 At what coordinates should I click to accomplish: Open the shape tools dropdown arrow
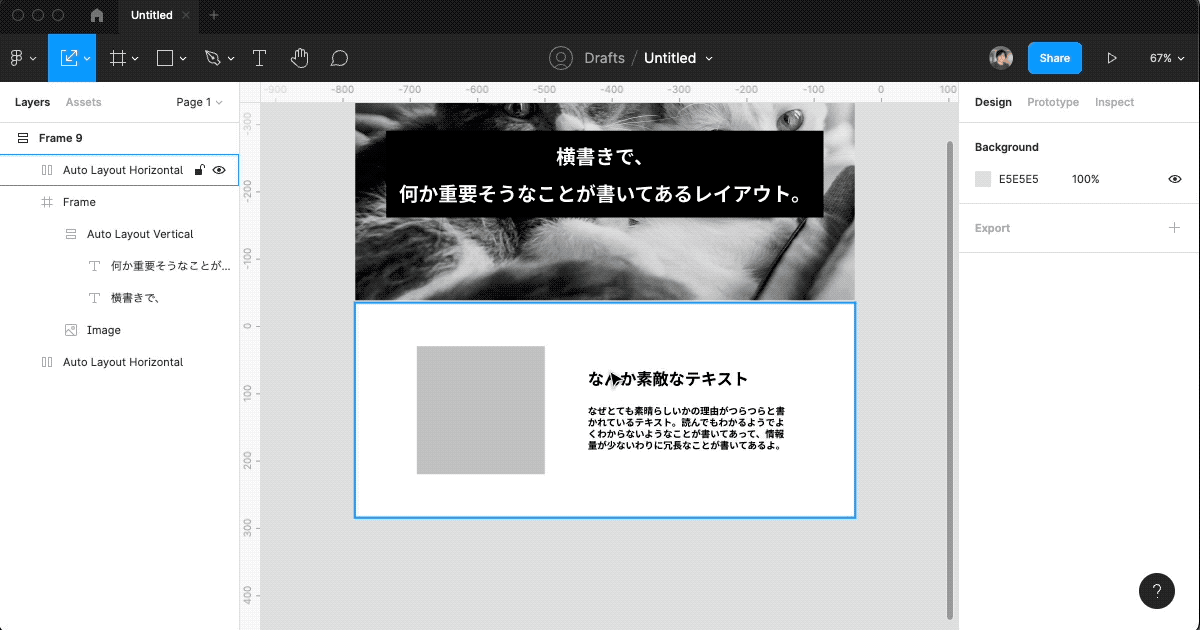coord(183,58)
